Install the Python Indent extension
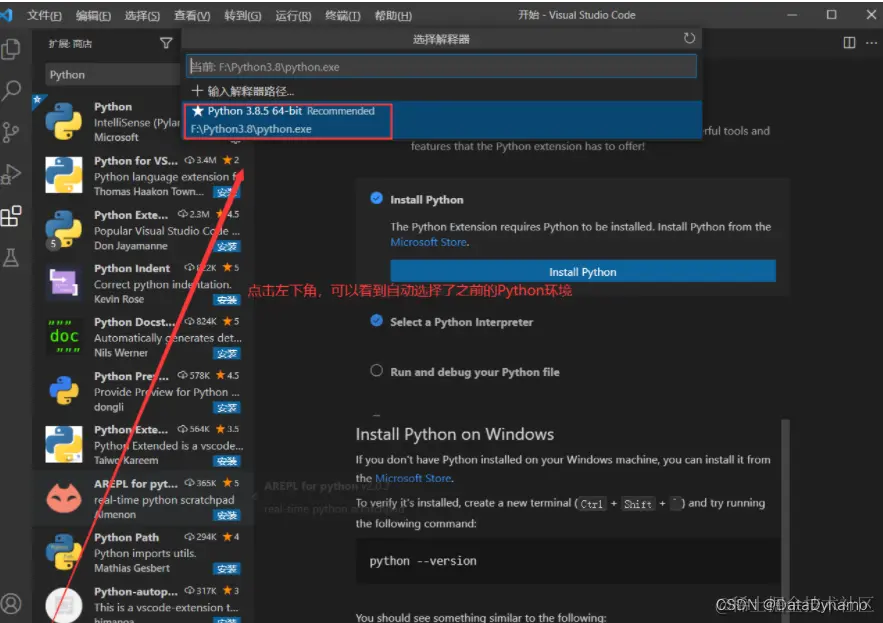 (226, 300)
